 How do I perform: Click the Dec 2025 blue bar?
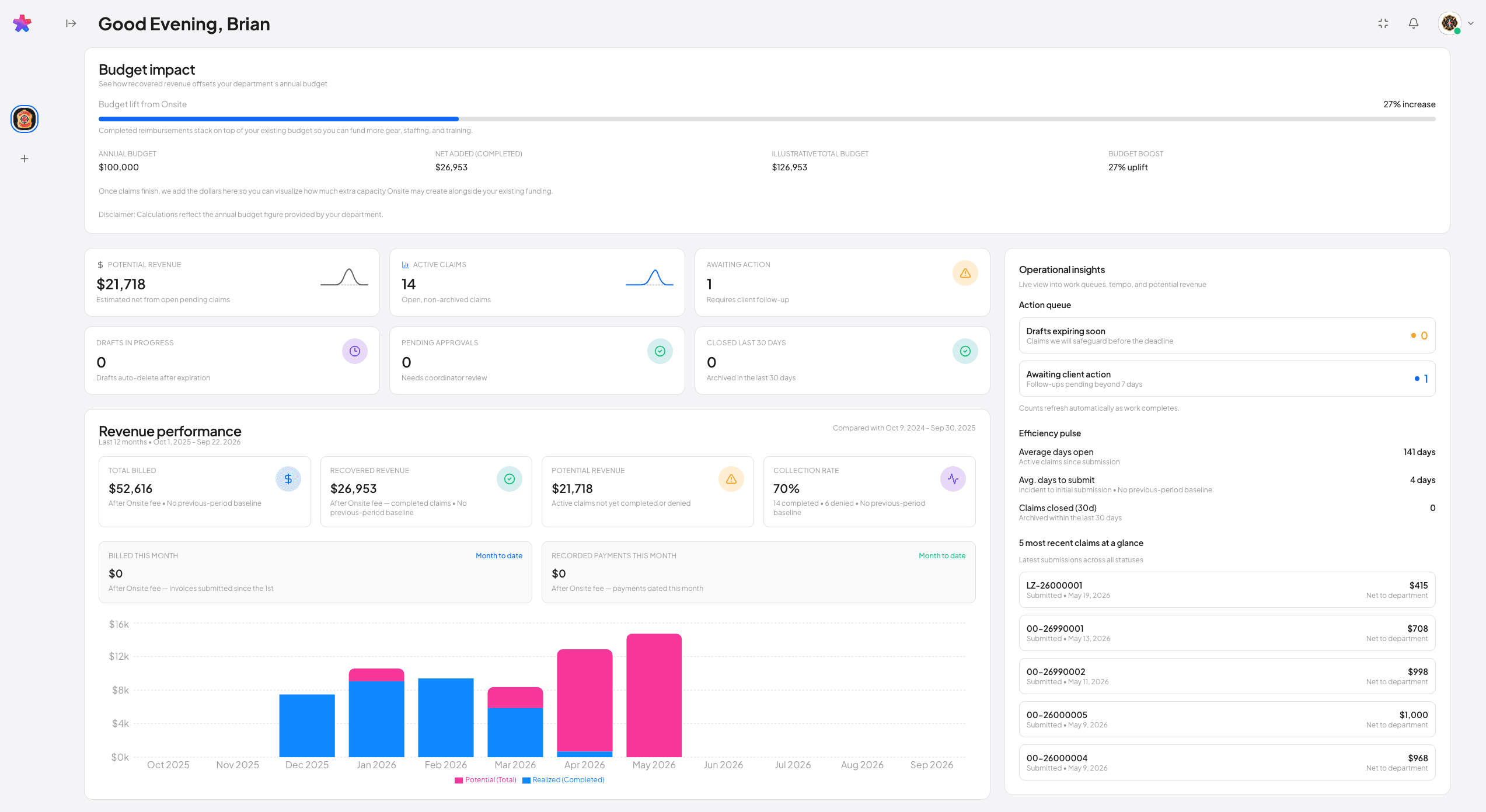tap(307, 726)
